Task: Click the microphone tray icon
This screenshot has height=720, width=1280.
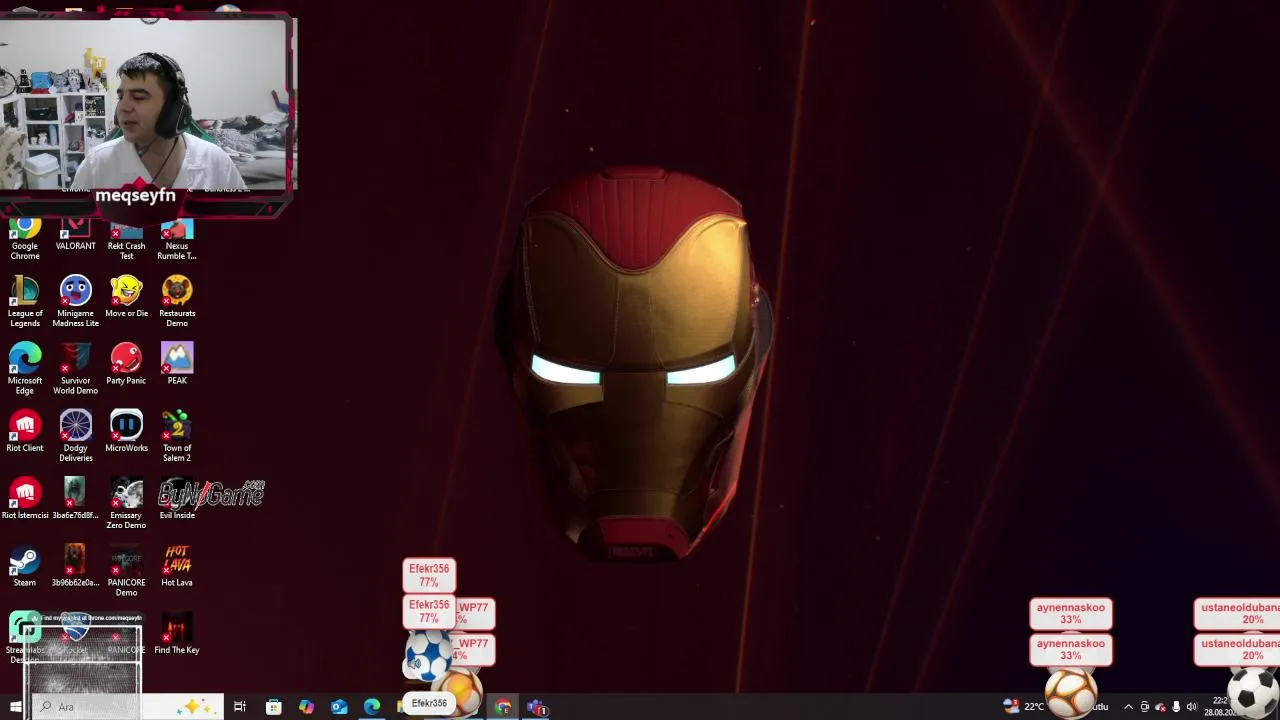Action: click(x=1176, y=707)
